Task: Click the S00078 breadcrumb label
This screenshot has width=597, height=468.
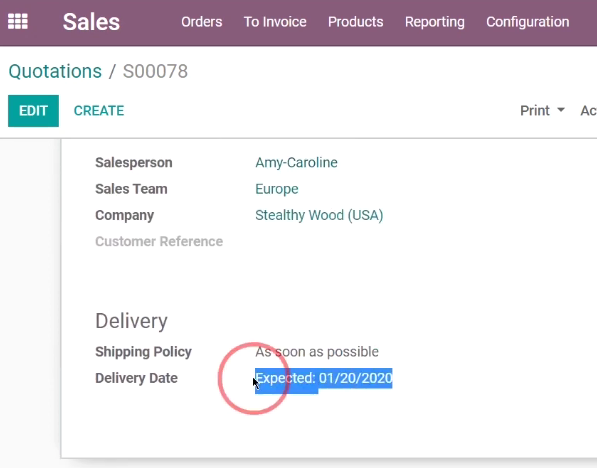Action: pyautogui.click(x=155, y=71)
